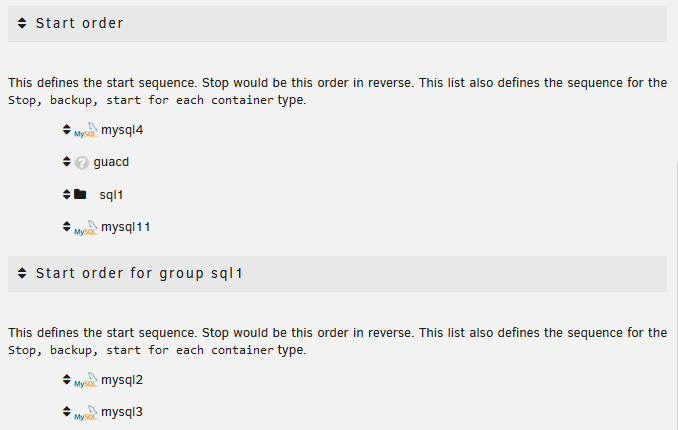
Task: Click the sort handle arrows for mysql11
Action: tap(67, 226)
